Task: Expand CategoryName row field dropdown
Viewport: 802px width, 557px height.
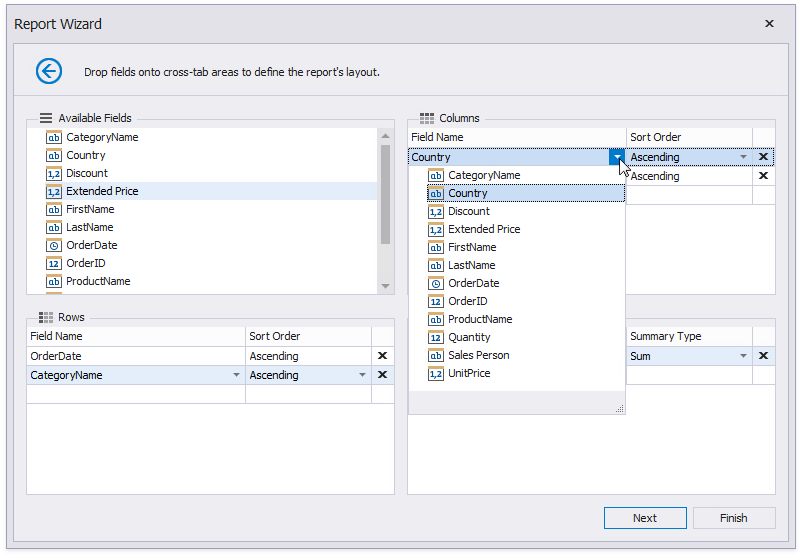Action: point(237,375)
